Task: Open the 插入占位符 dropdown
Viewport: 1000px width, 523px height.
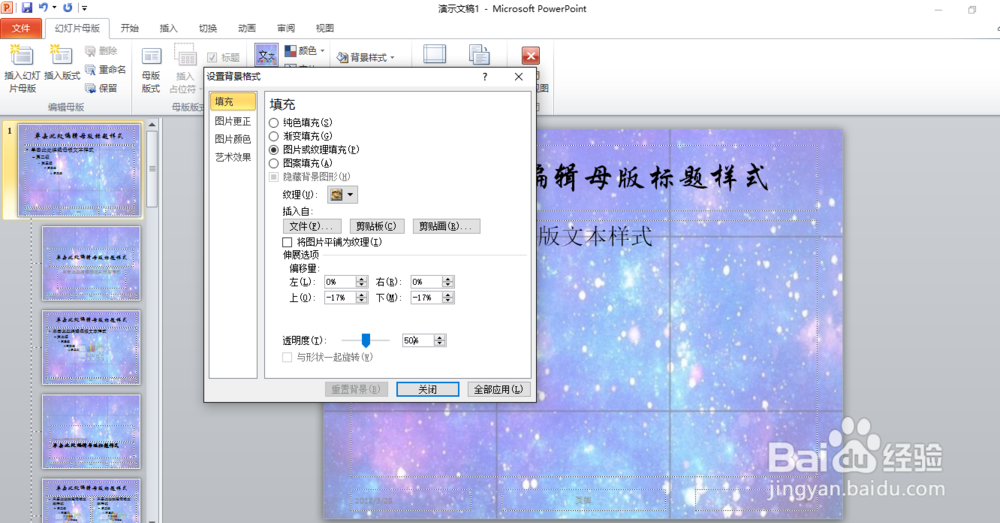Action: [x=184, y=70]
